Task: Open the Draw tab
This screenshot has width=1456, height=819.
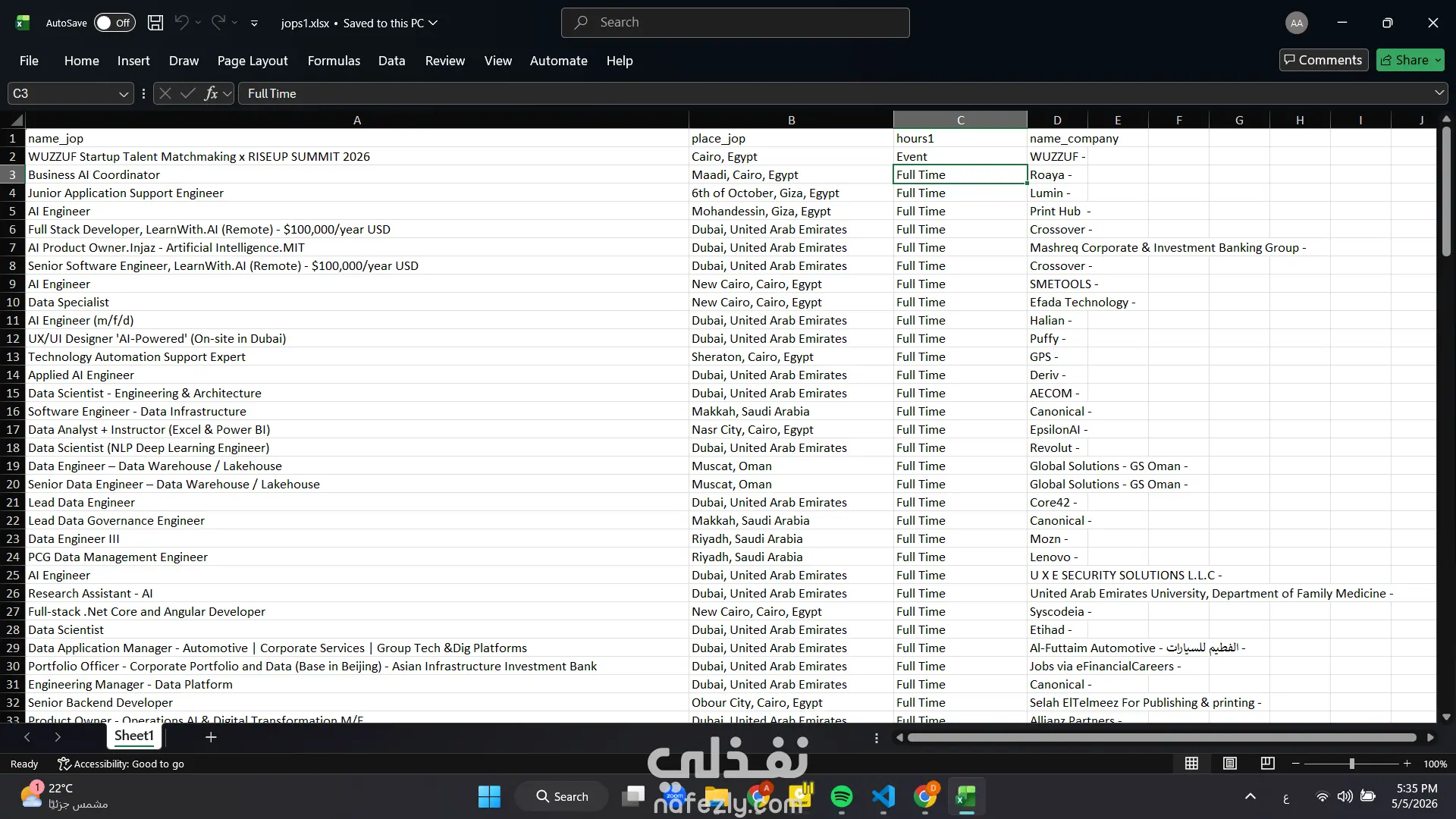Action: click(x=184, y=61)
